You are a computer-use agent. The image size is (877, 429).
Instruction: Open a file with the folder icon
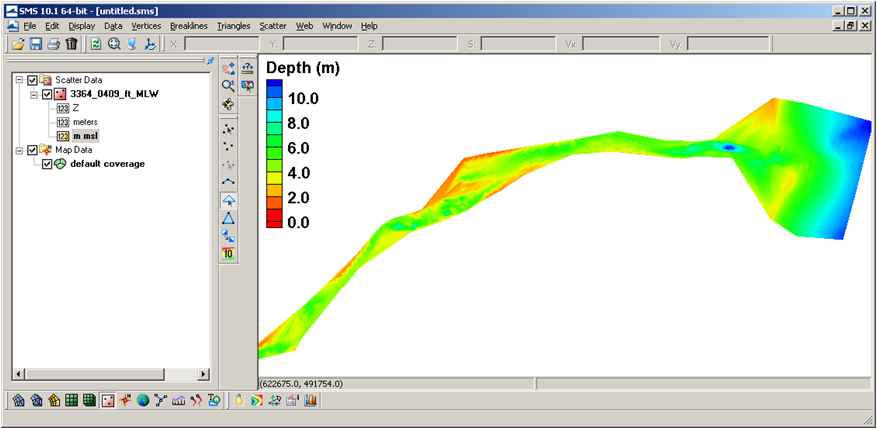(18, 44)
